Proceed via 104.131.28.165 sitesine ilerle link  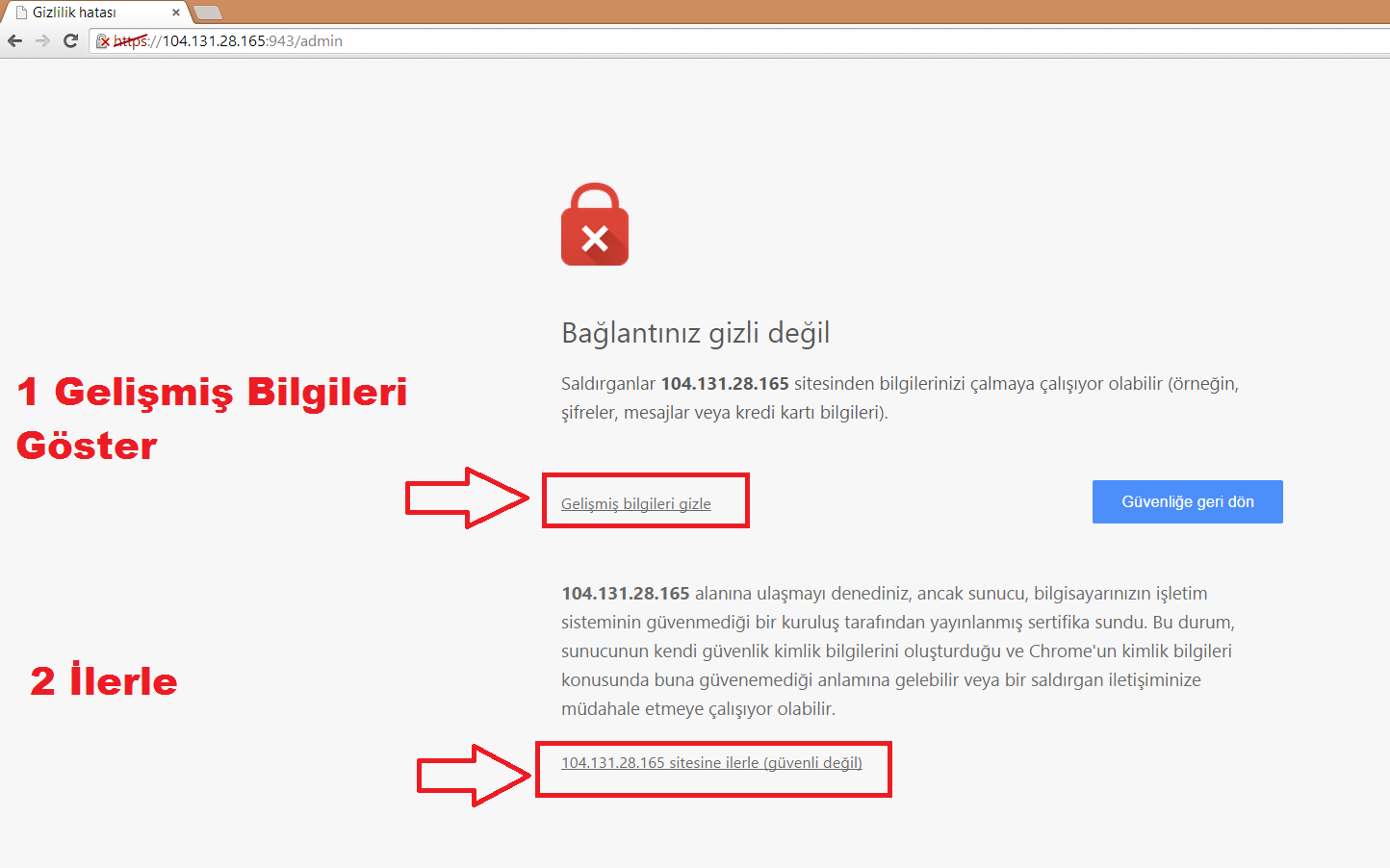coord(711,762)
